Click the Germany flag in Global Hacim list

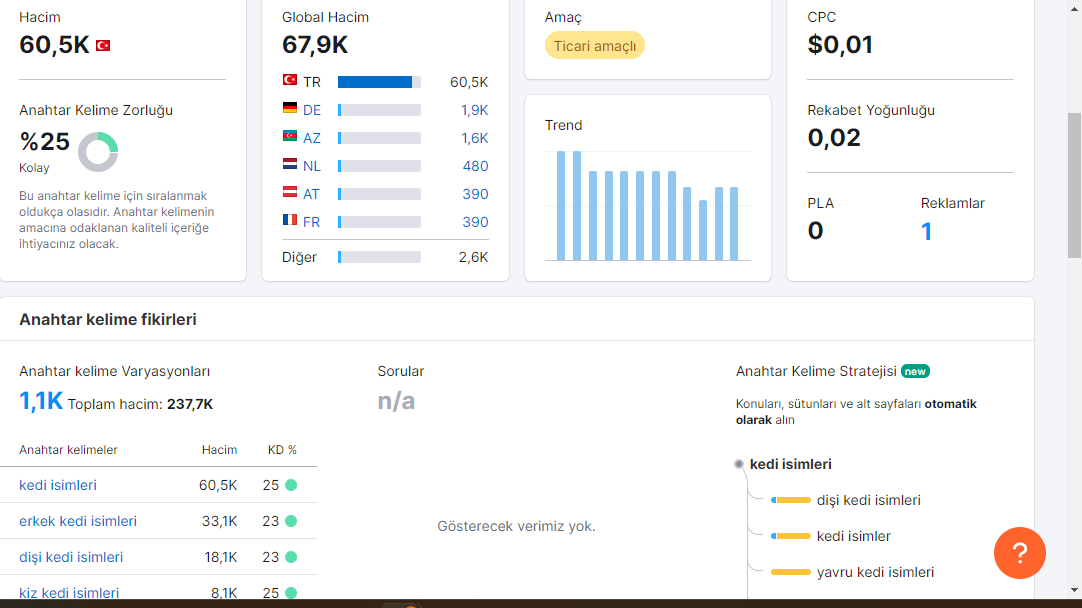(290, 108)
